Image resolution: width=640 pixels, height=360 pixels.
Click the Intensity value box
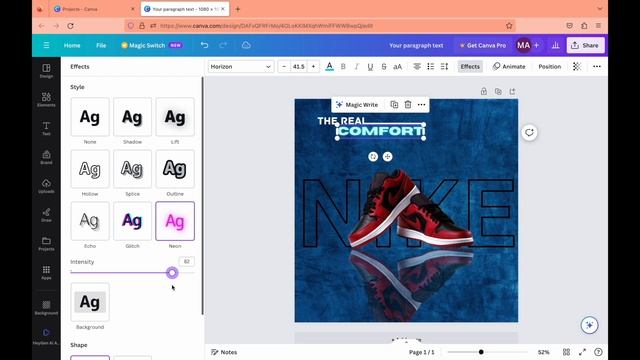tap(187, 262)
